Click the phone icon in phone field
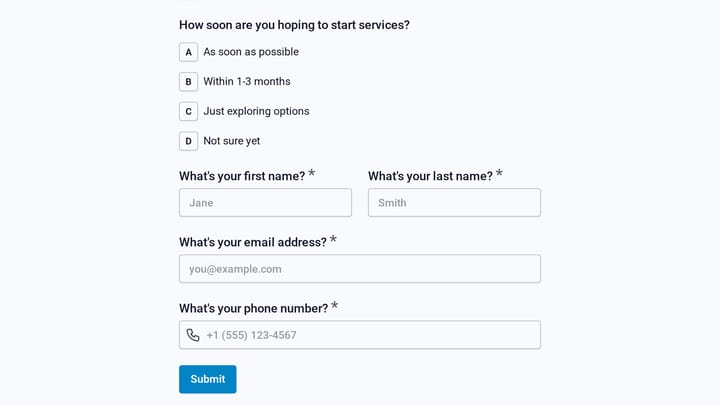 pos(193,335)
